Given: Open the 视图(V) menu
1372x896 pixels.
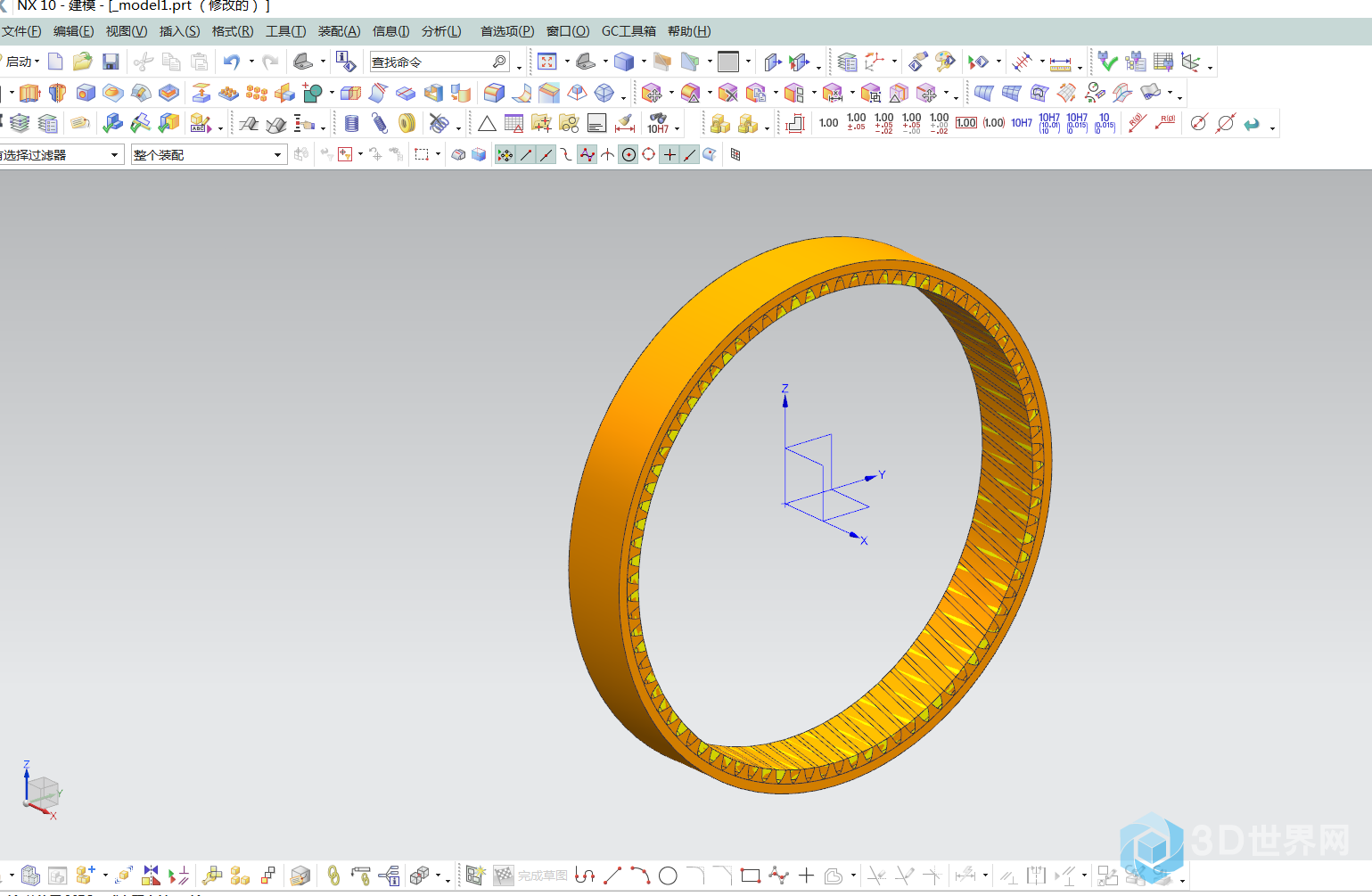Looking at the screenshot, I should 127,31.
